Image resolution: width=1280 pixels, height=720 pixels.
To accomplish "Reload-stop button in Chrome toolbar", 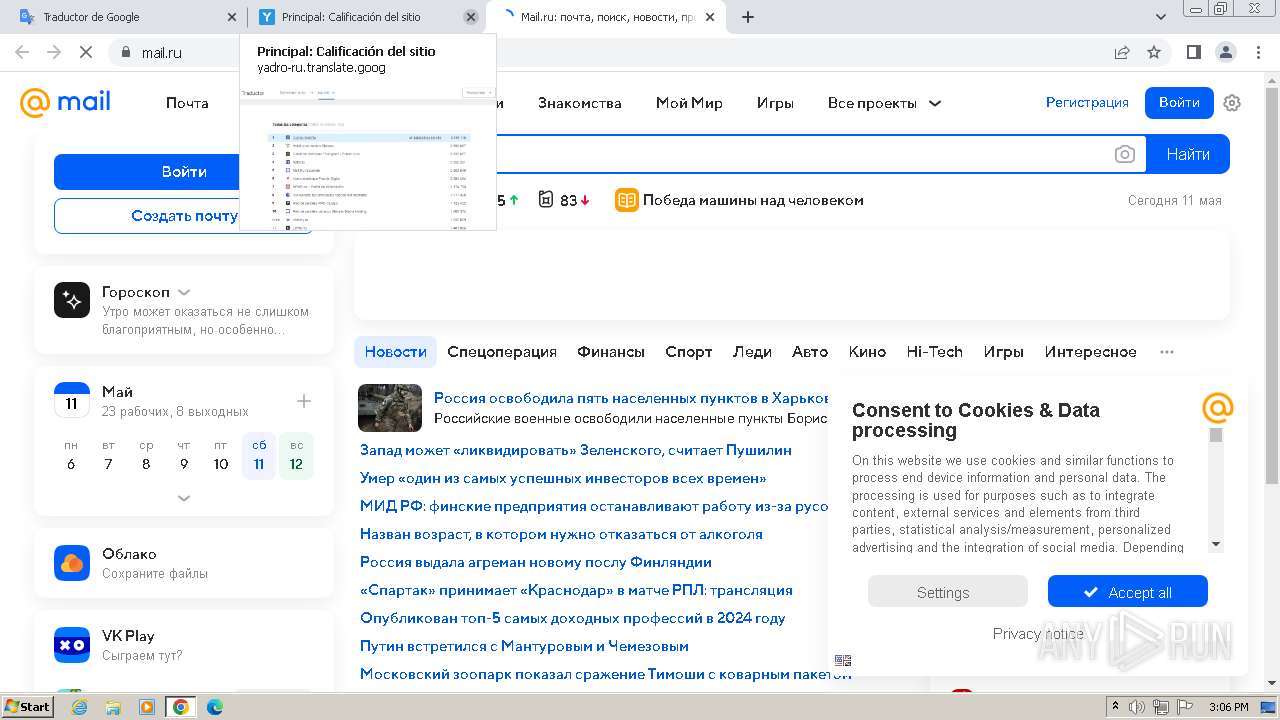I will click(86, 52).
